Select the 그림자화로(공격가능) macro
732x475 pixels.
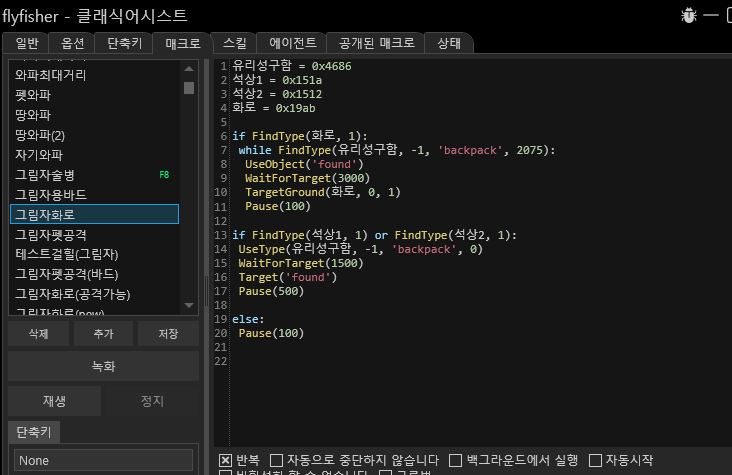[94, 294]
